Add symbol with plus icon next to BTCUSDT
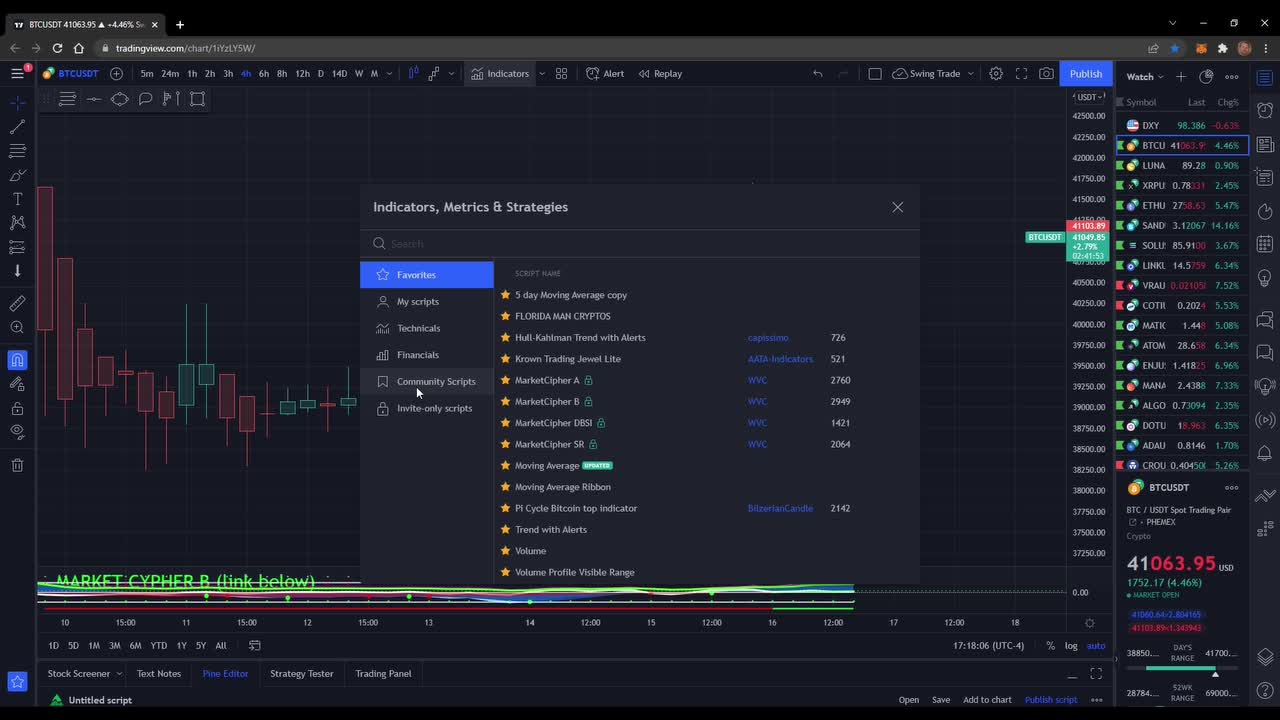This screenshot has width=1280, height=720. coord(116,73)
